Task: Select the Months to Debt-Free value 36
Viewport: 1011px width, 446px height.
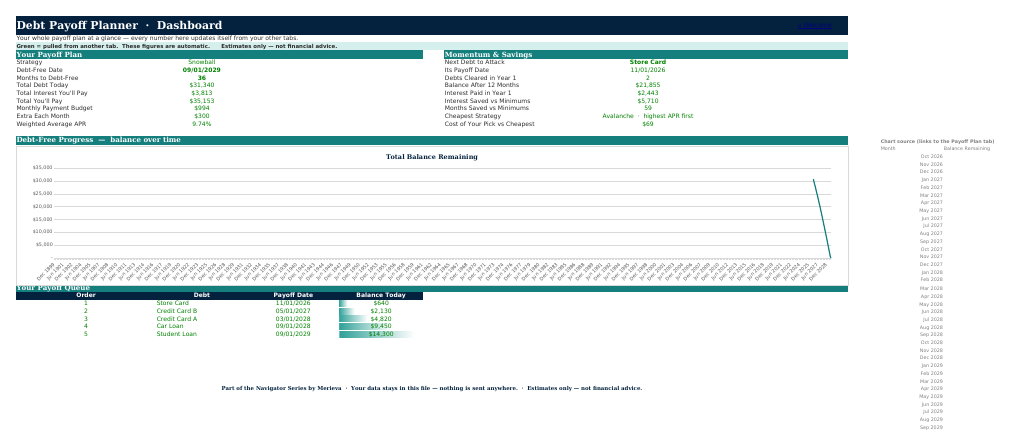Action: tap(202, 77)
